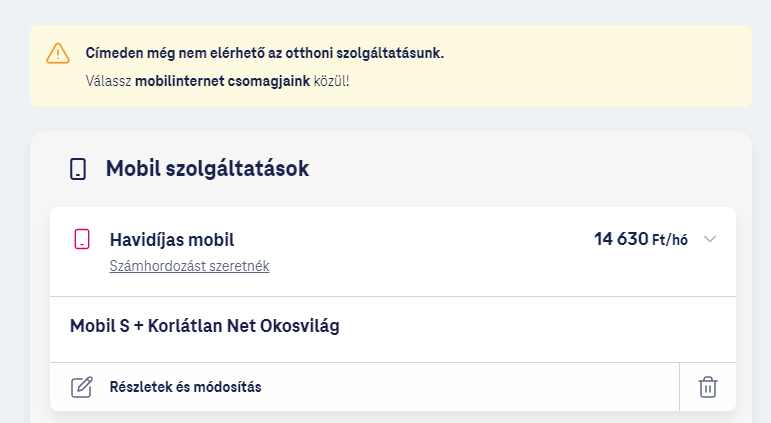771x423 pixels.
Task: Click the yellow warning triangle icon
Action: 58,53
